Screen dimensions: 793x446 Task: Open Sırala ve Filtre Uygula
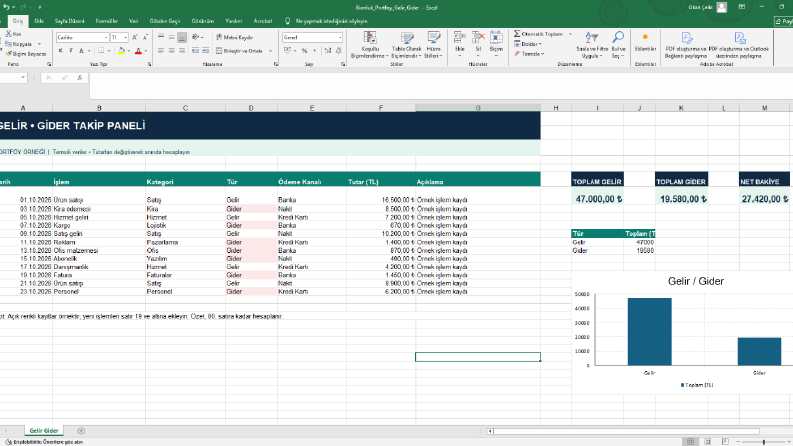pos(592,45)
